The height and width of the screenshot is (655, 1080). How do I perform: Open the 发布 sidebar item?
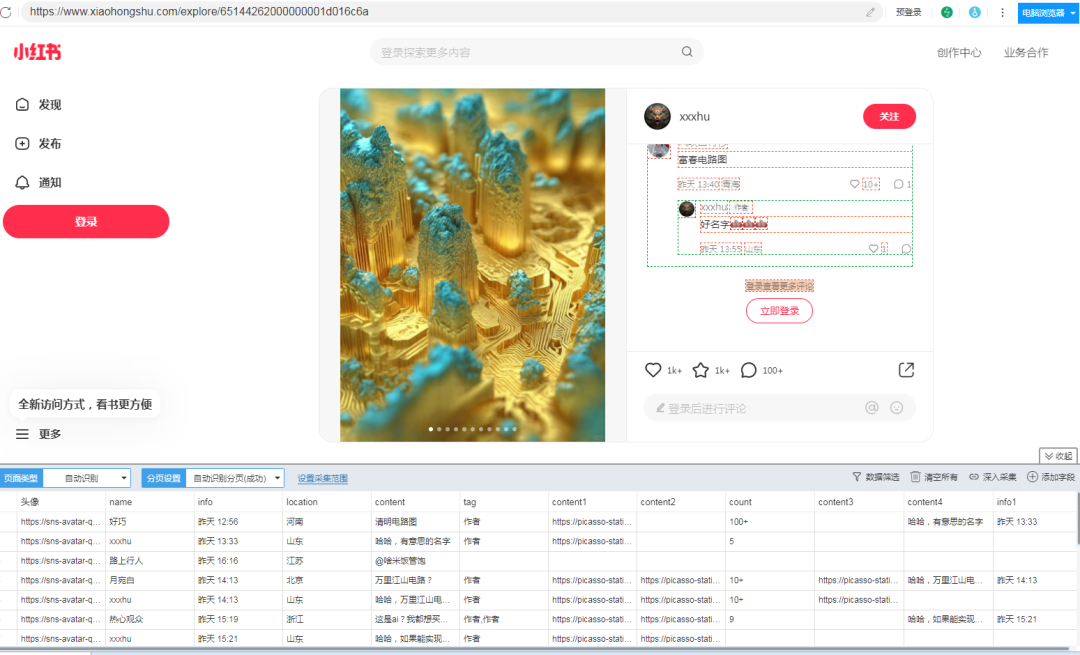pos(39,143)
